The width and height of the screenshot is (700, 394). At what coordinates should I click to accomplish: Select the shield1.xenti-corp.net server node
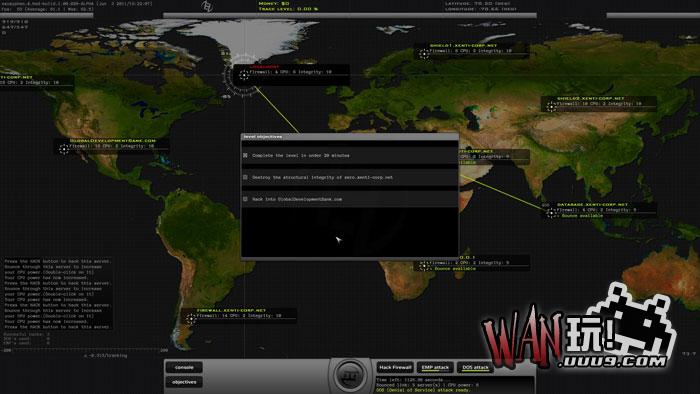click(x=424, y=54)
